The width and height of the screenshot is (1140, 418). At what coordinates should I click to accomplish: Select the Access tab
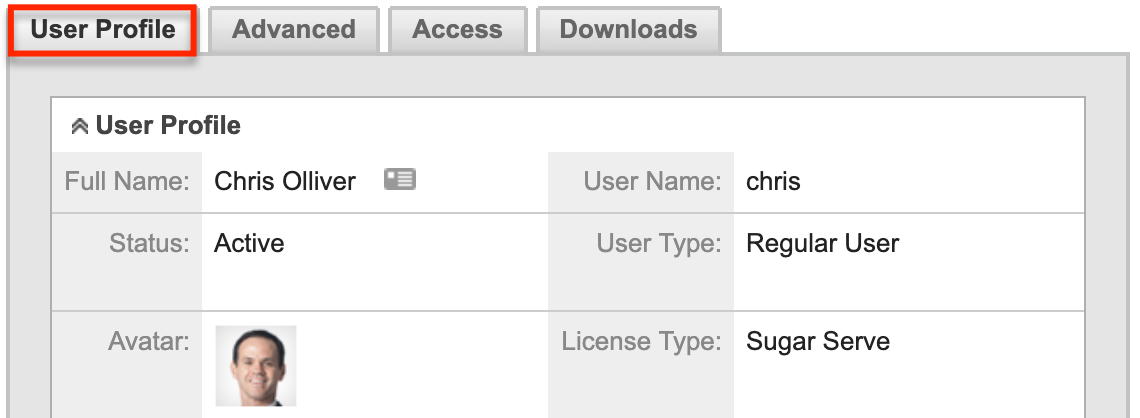coord(456,30)
